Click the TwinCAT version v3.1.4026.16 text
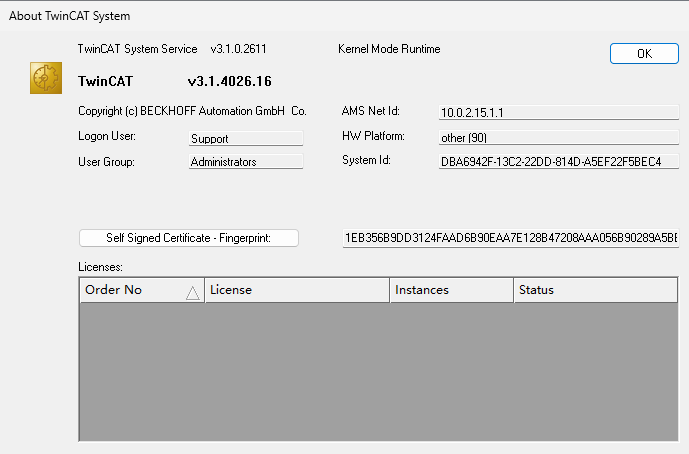The height and width of the screenshot is (454, 689). [229, 81]
